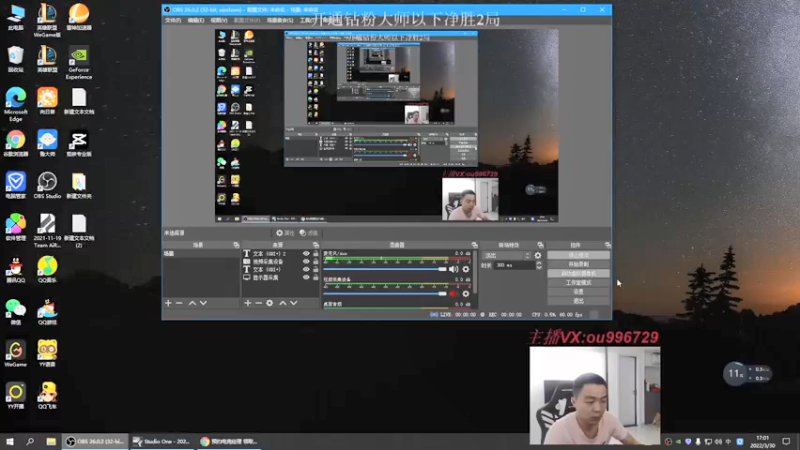Screen dimensions: 800x450
Task: Click the Stop Streaming button in controls
Action: 578,255
